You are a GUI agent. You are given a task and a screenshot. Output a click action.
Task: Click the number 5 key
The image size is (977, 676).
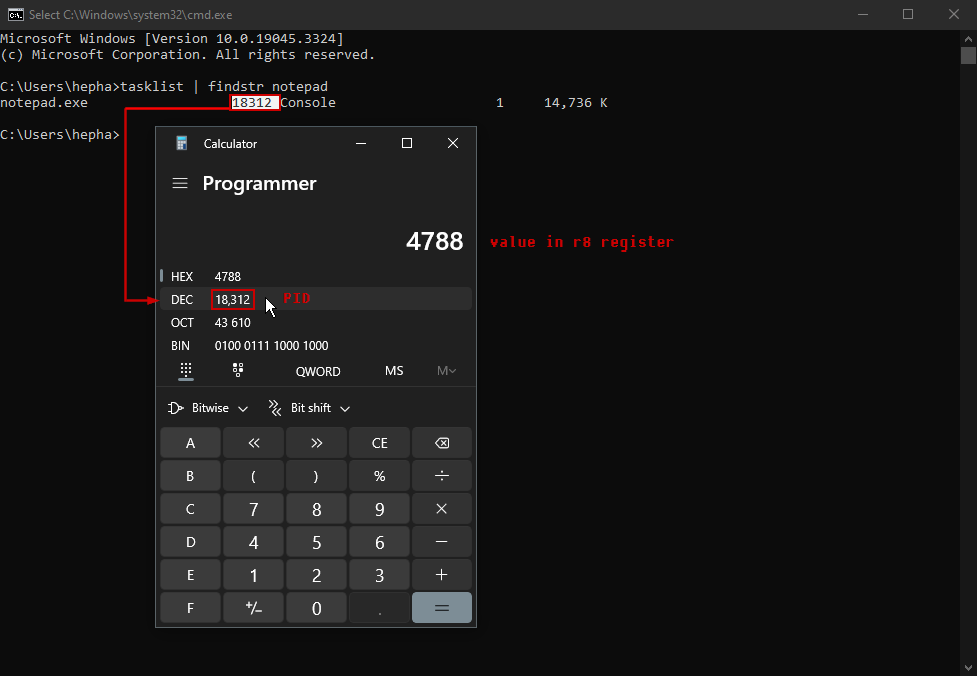pyautogui.click(x=317, y=542)
